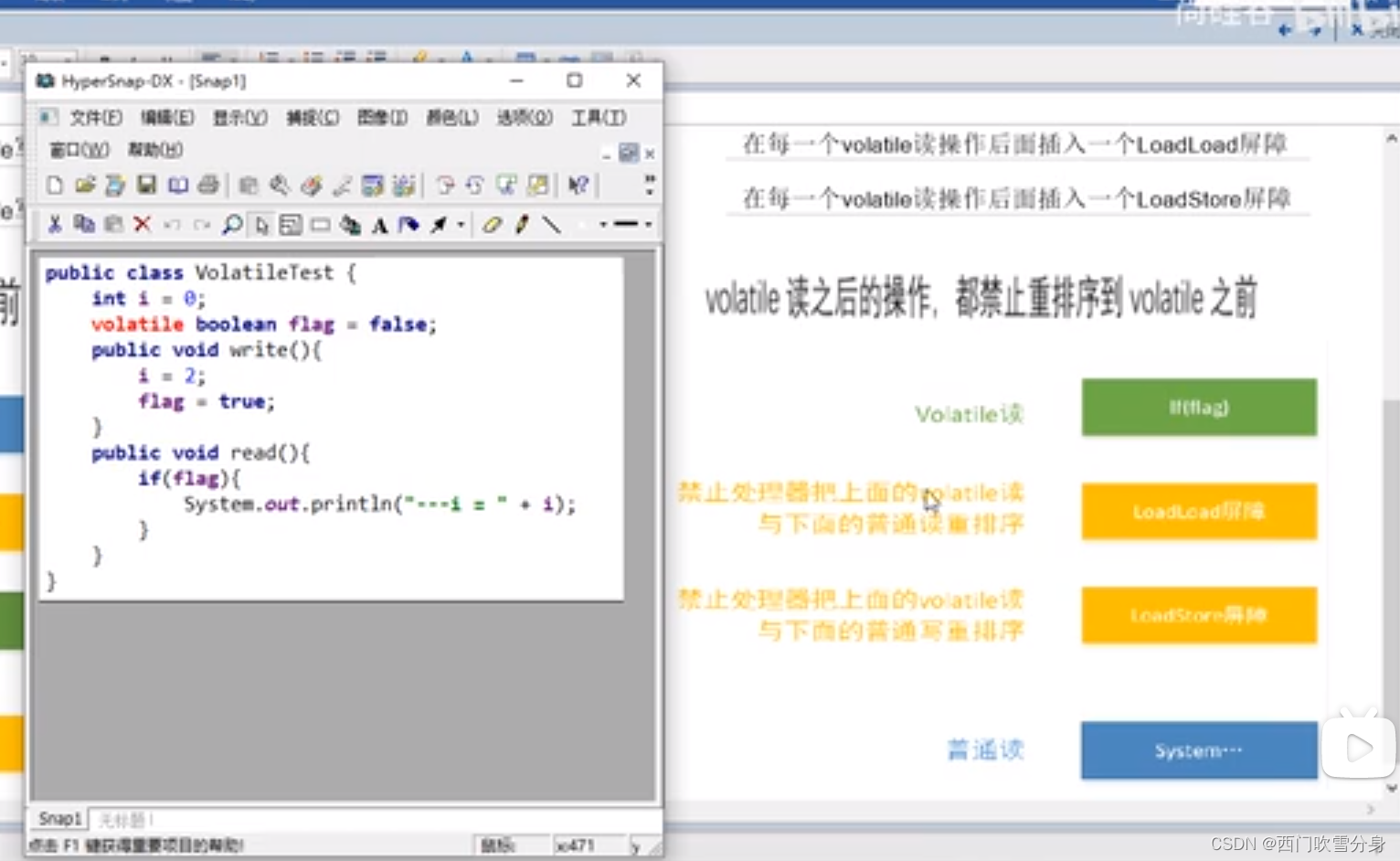
Task: Click the red X Delete icon
Action: click(143, 224)
